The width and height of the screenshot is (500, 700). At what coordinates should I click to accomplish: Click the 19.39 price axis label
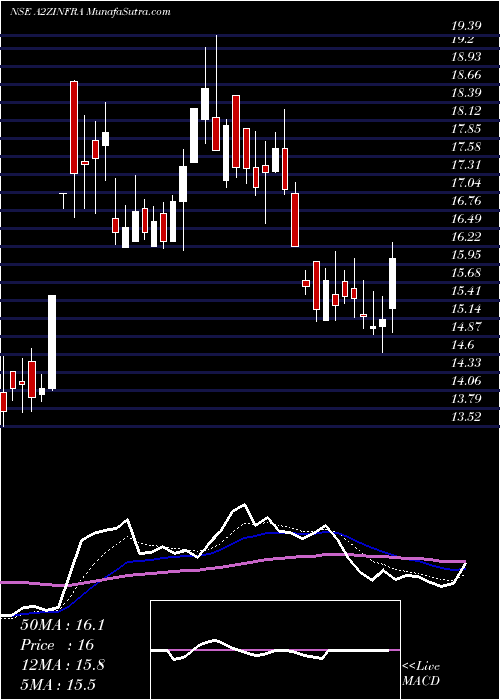(x=466, y=26)
